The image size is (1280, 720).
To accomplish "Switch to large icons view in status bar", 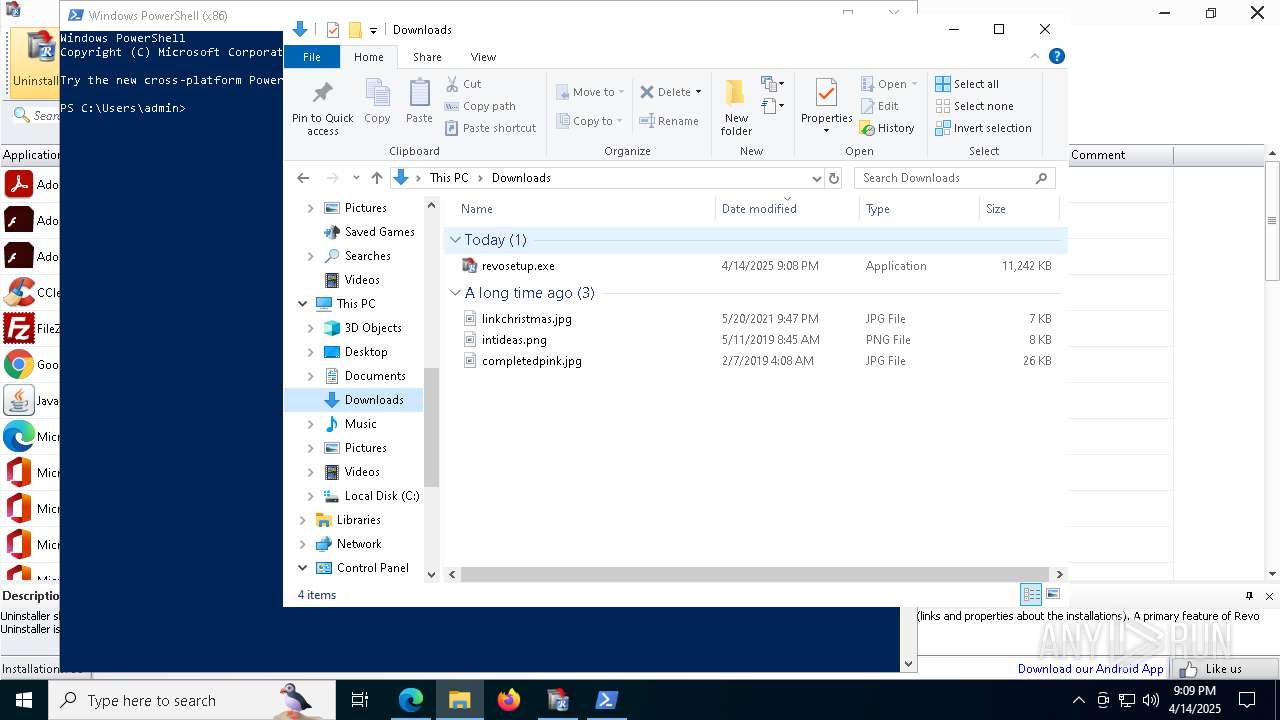I will [x=1053, y=595].
